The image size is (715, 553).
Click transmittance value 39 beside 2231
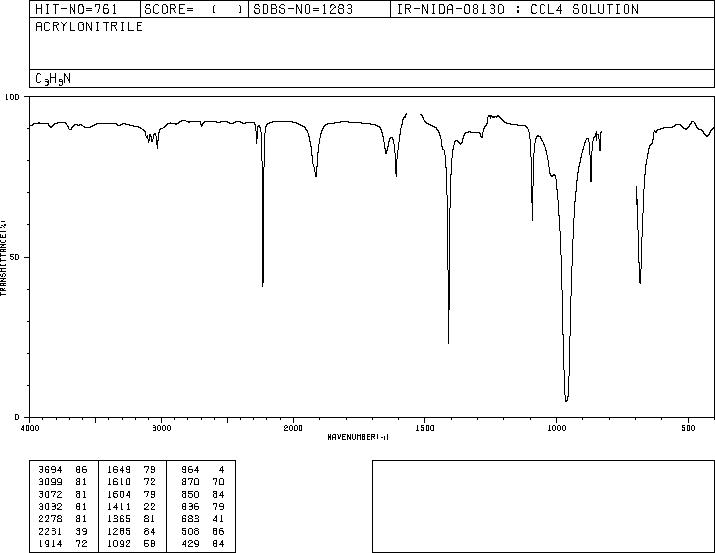click(81, 531)
